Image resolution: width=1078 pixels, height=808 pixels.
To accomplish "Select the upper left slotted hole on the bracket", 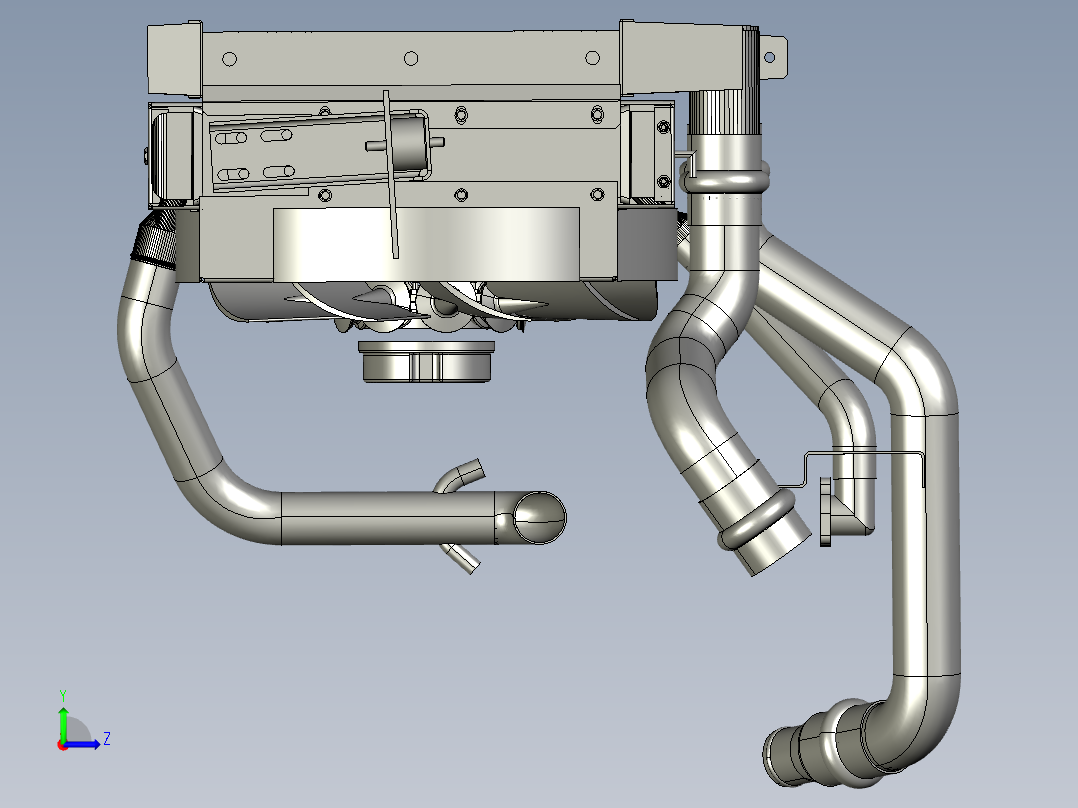I will click(x=231, y=138).
